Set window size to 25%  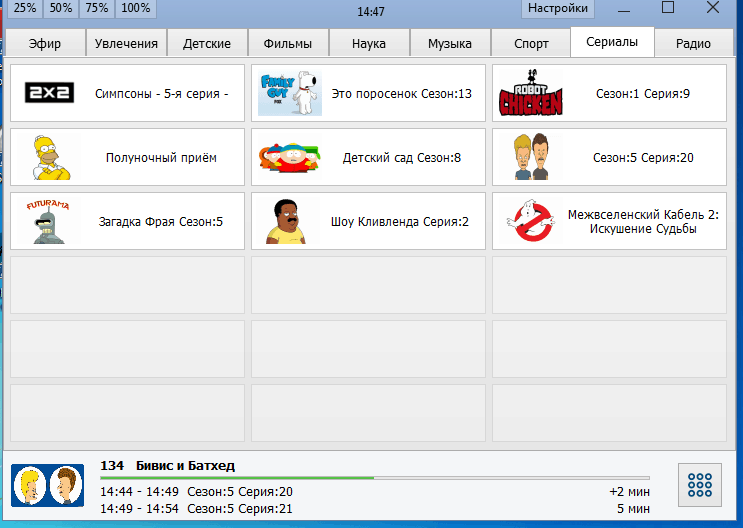click(x=25, y=8)
